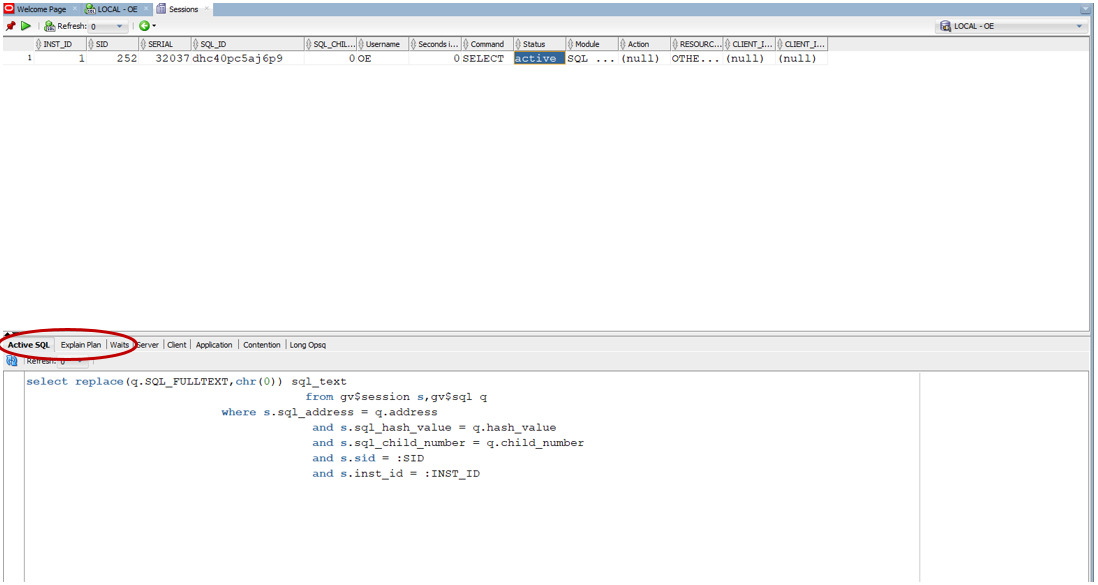Close the LOCAL - OE worksheet tab
Viewport: 1098px width, 585px height.
tap(145, 9)
